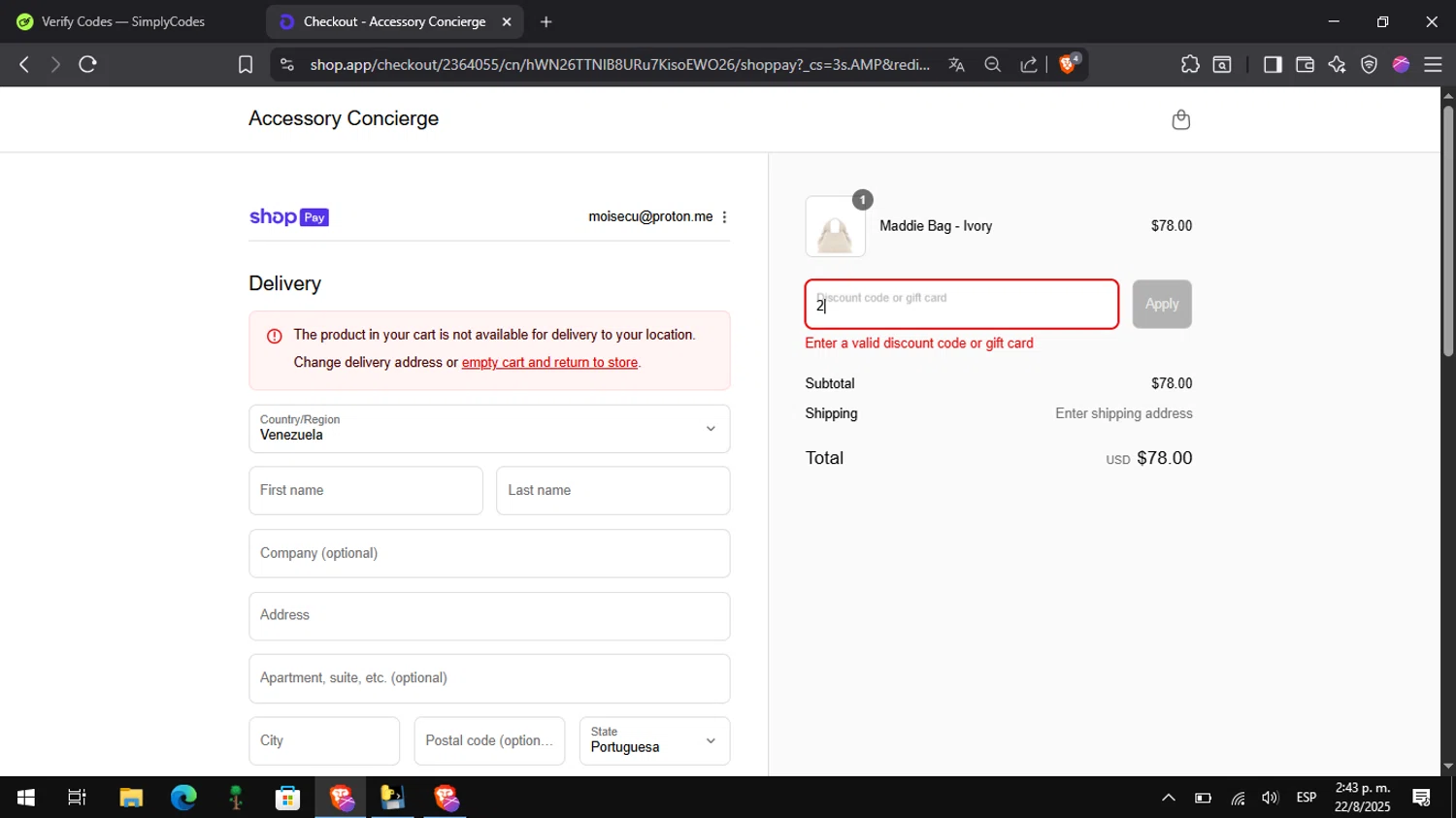Switch to Verify Codes — SimplyCodes tab

pyautogui.click(x=122, y=21)
